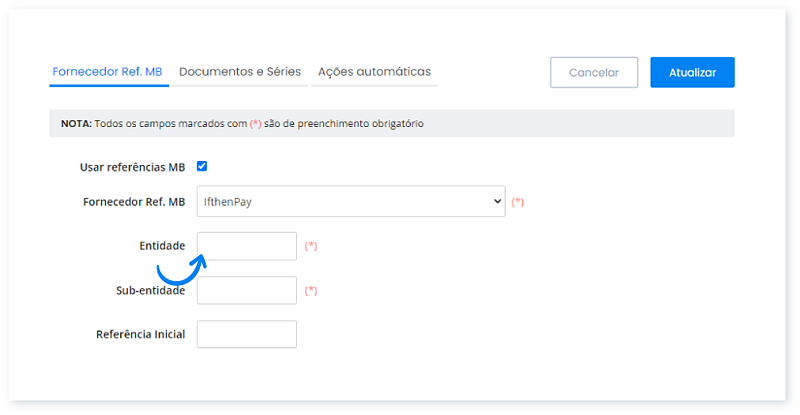Select the Referência Inicial input field
The width and height of the screenshot is (800, 415).
click(x=247, y=334)
